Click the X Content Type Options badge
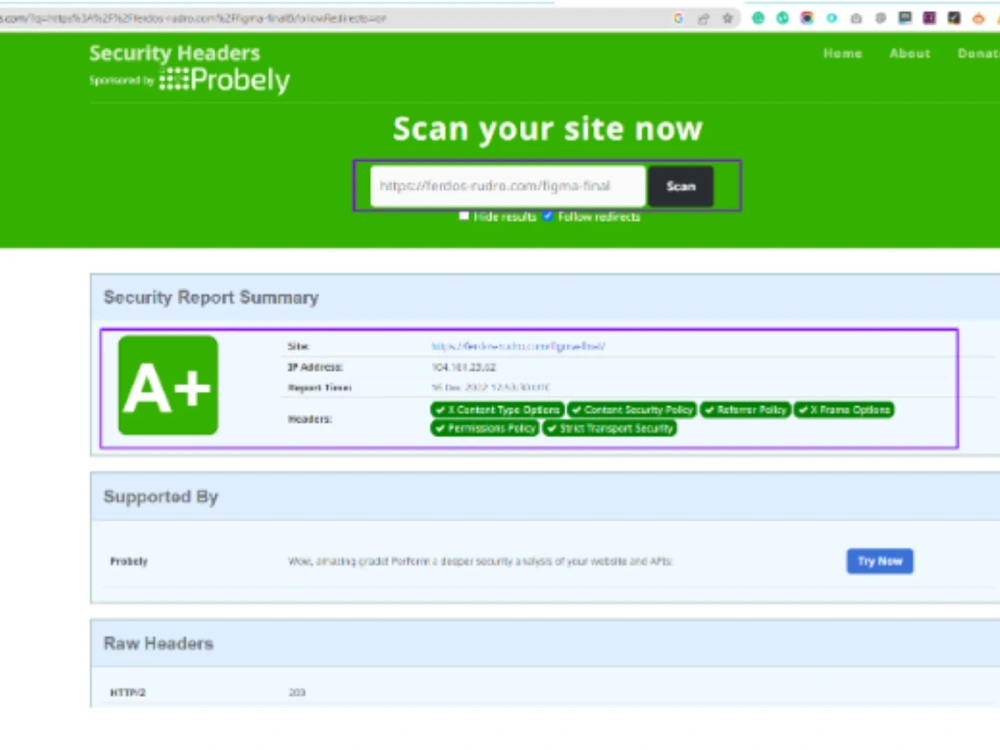The width and height of the screenshot is (1000, 750). [497, 409]
